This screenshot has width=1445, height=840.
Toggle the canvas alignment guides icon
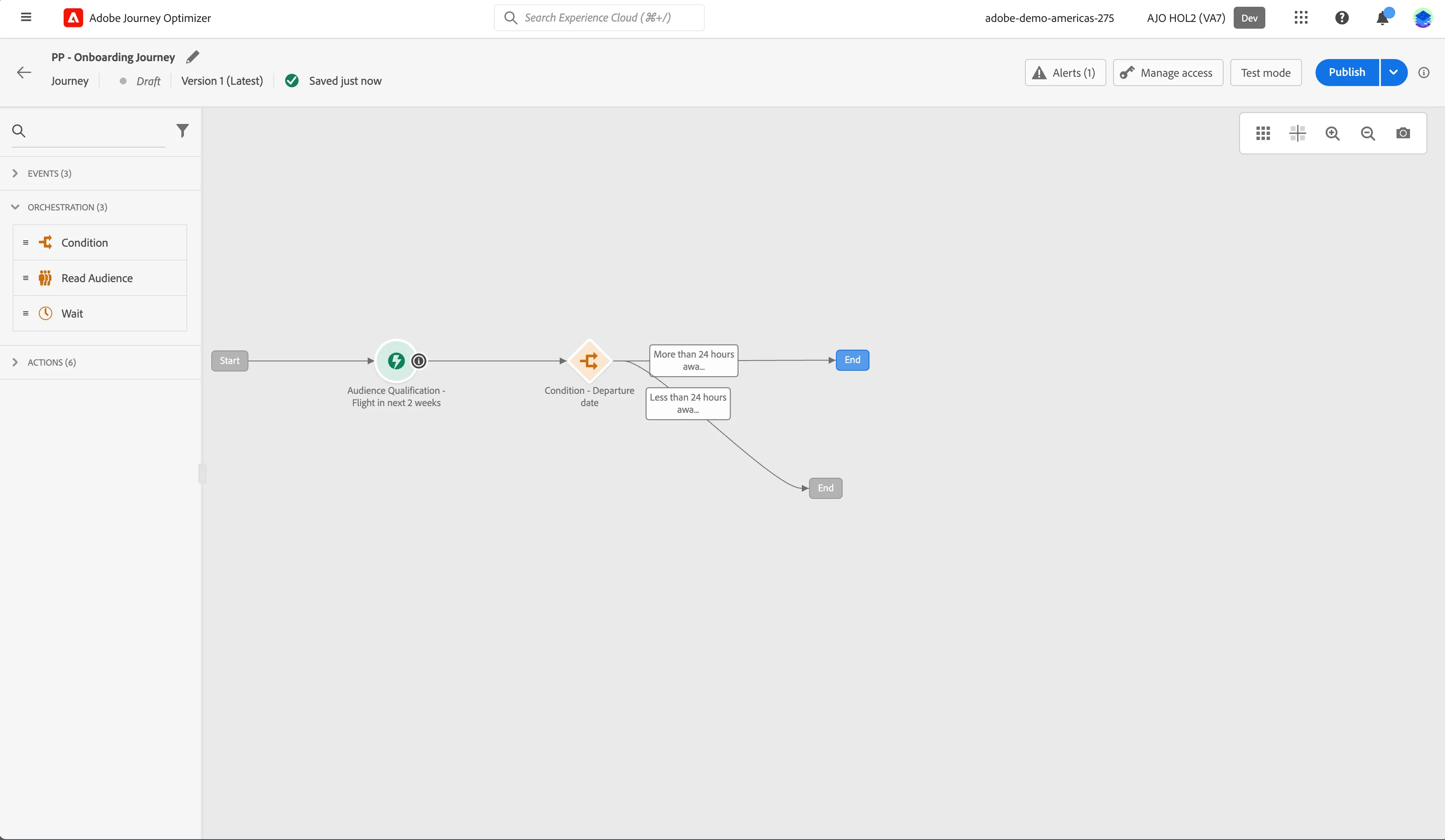[1297, 133]
